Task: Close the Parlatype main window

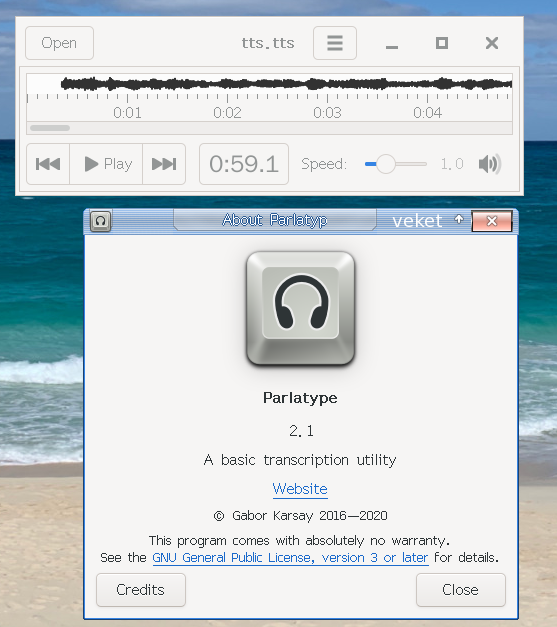Action: coord(492,43)
